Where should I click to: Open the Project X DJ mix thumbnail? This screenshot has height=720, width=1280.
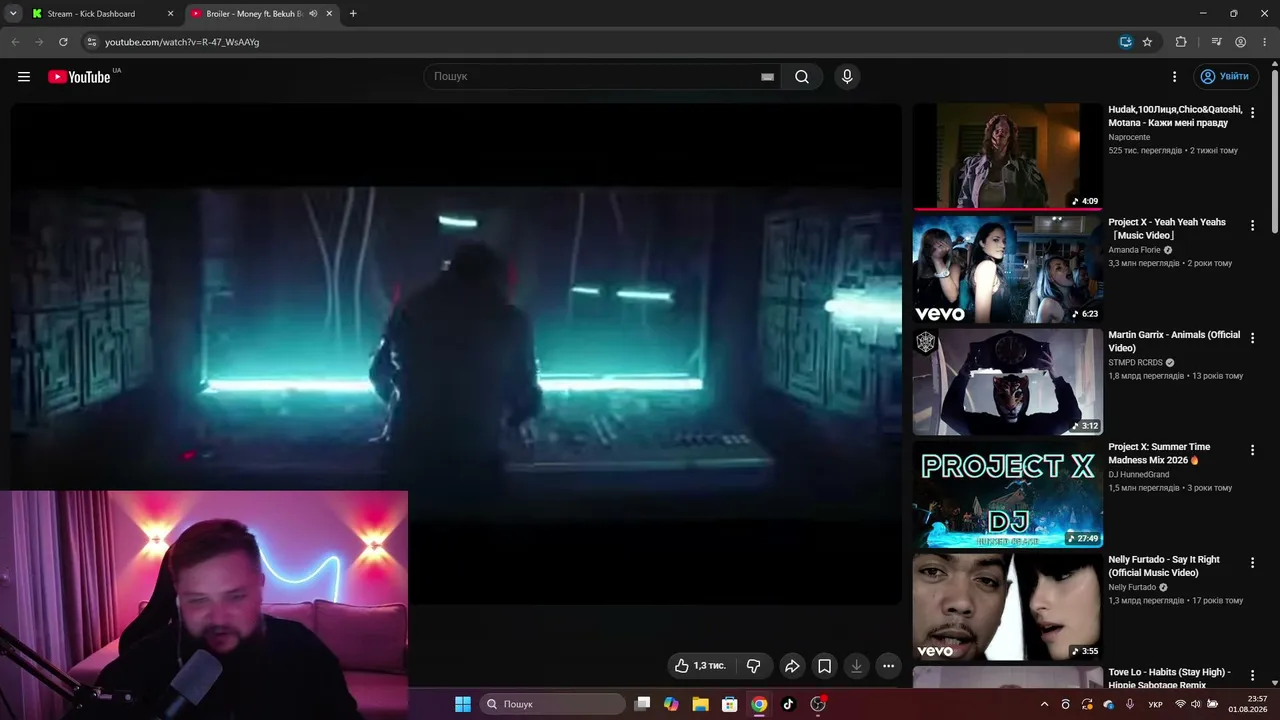1008,494
